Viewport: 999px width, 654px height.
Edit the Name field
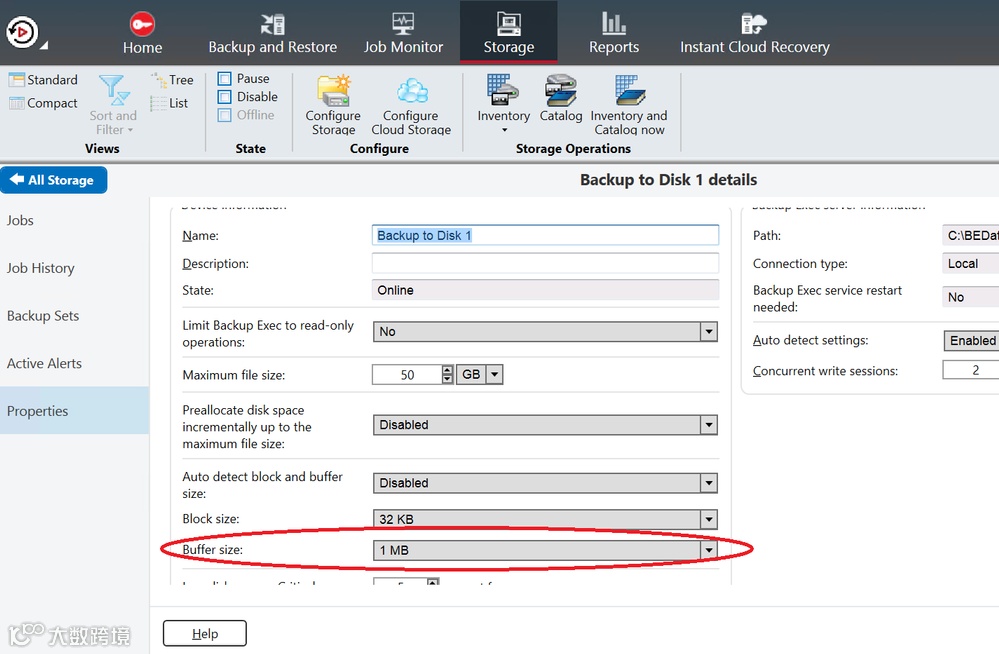tap(545, 235)
